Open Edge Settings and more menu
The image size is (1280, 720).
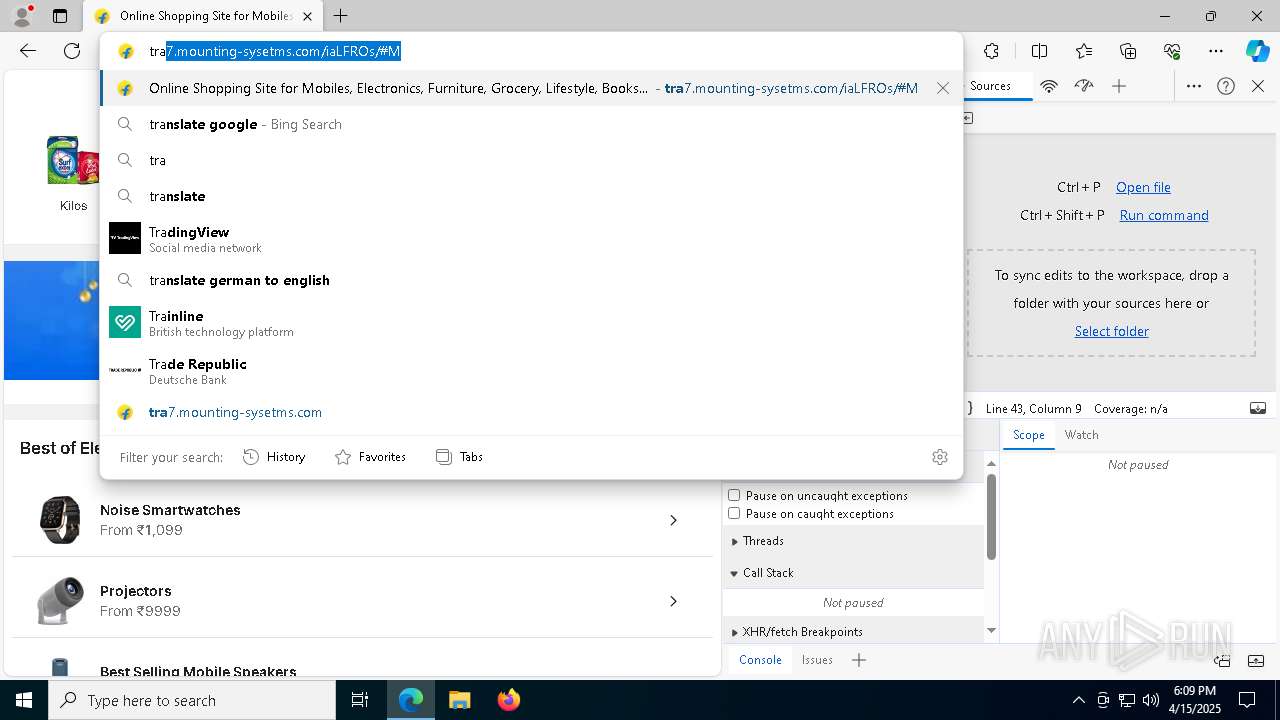coord(1216,51)
